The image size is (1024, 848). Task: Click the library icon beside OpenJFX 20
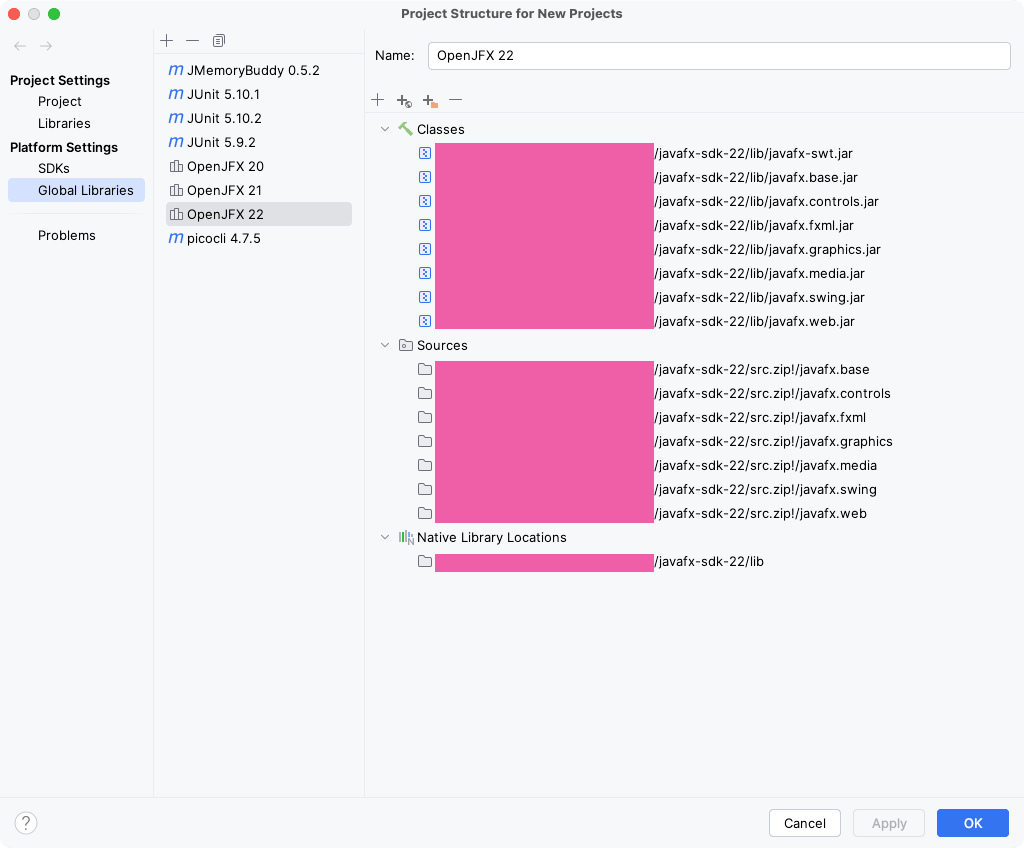click(176, 166)
